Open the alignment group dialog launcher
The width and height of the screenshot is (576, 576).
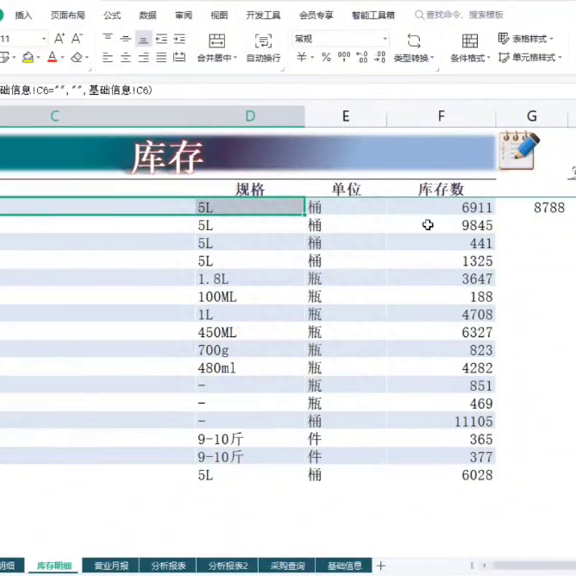[x=283, y=69]
